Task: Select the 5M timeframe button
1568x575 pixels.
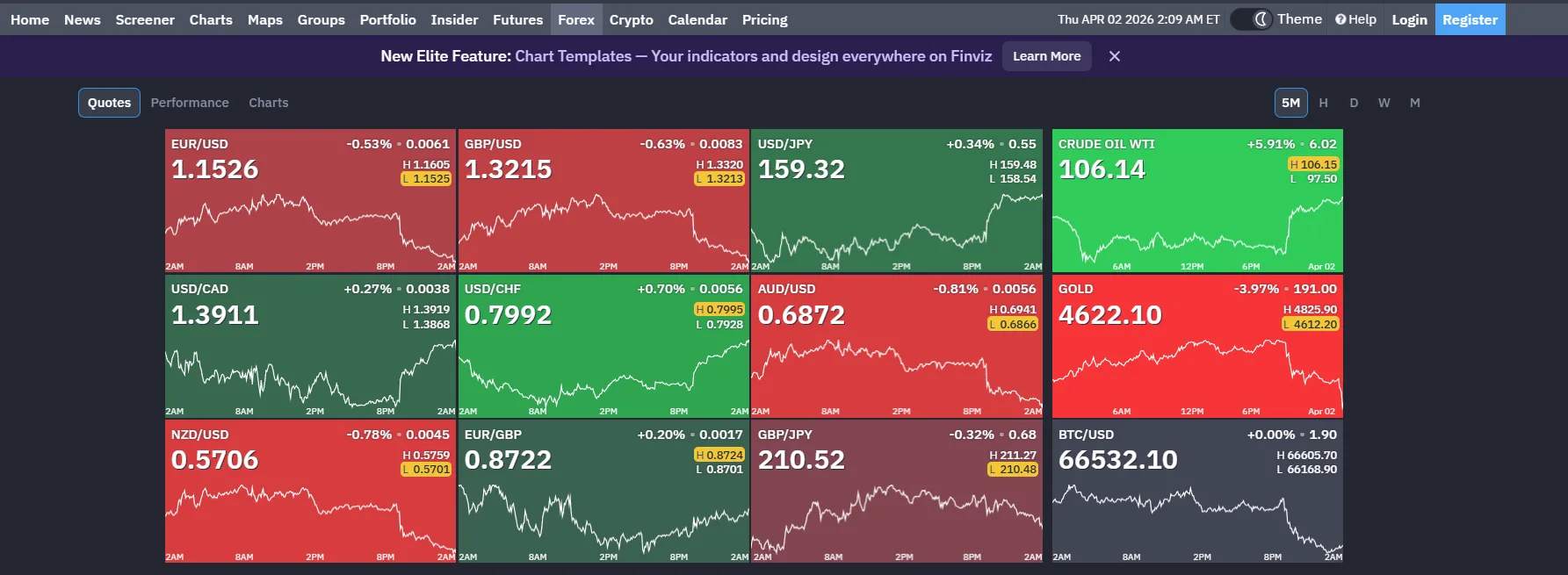Action: (x=1290, y=103)
